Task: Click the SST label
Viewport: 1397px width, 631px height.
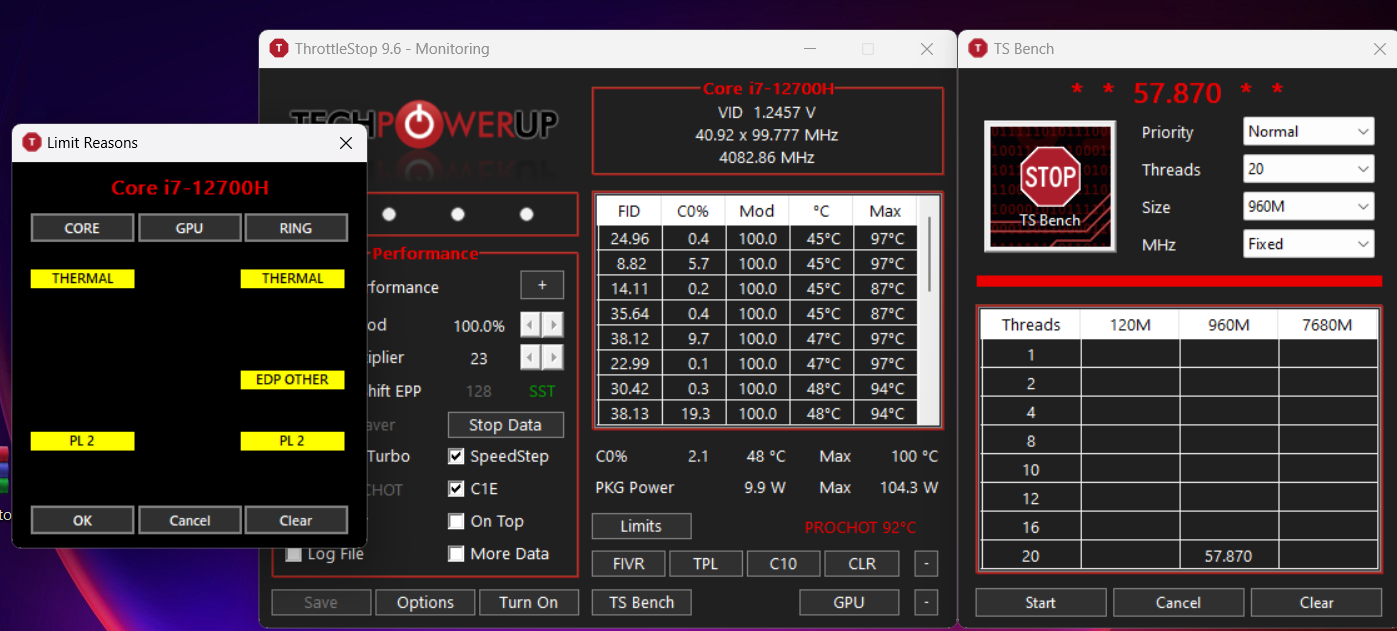Action: pos(542,391)
